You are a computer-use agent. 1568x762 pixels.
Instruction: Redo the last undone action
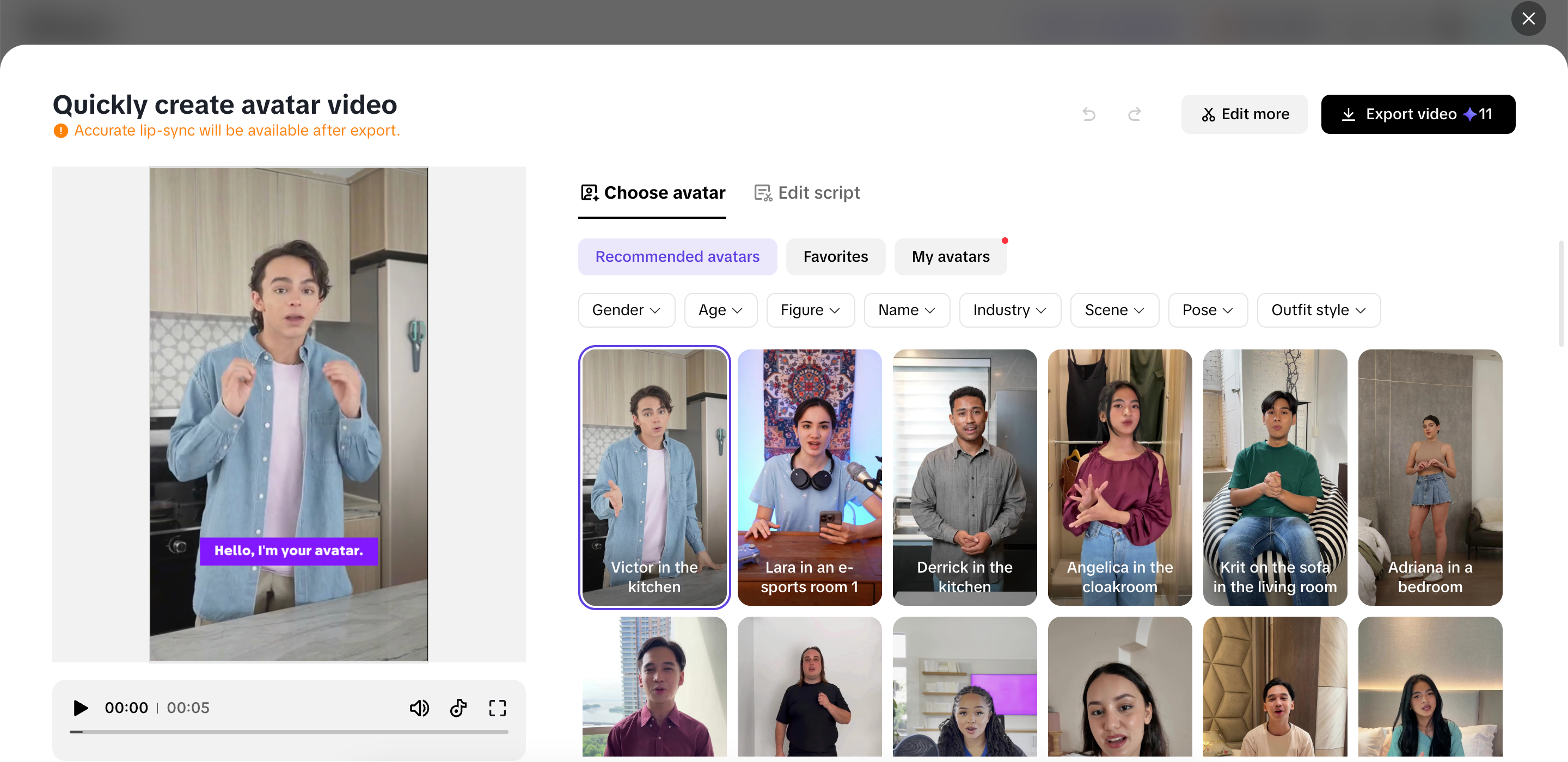[x=1134, y=114]
